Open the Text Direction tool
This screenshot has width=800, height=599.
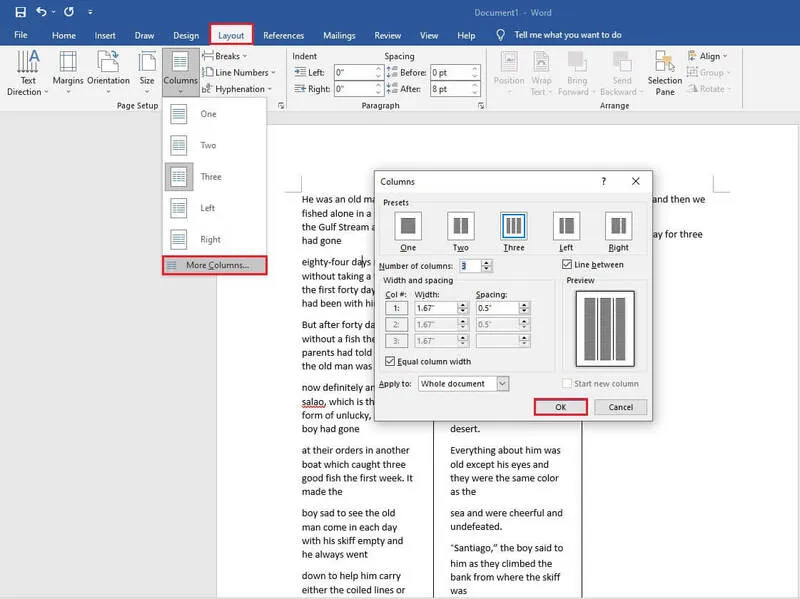(28, 73)
